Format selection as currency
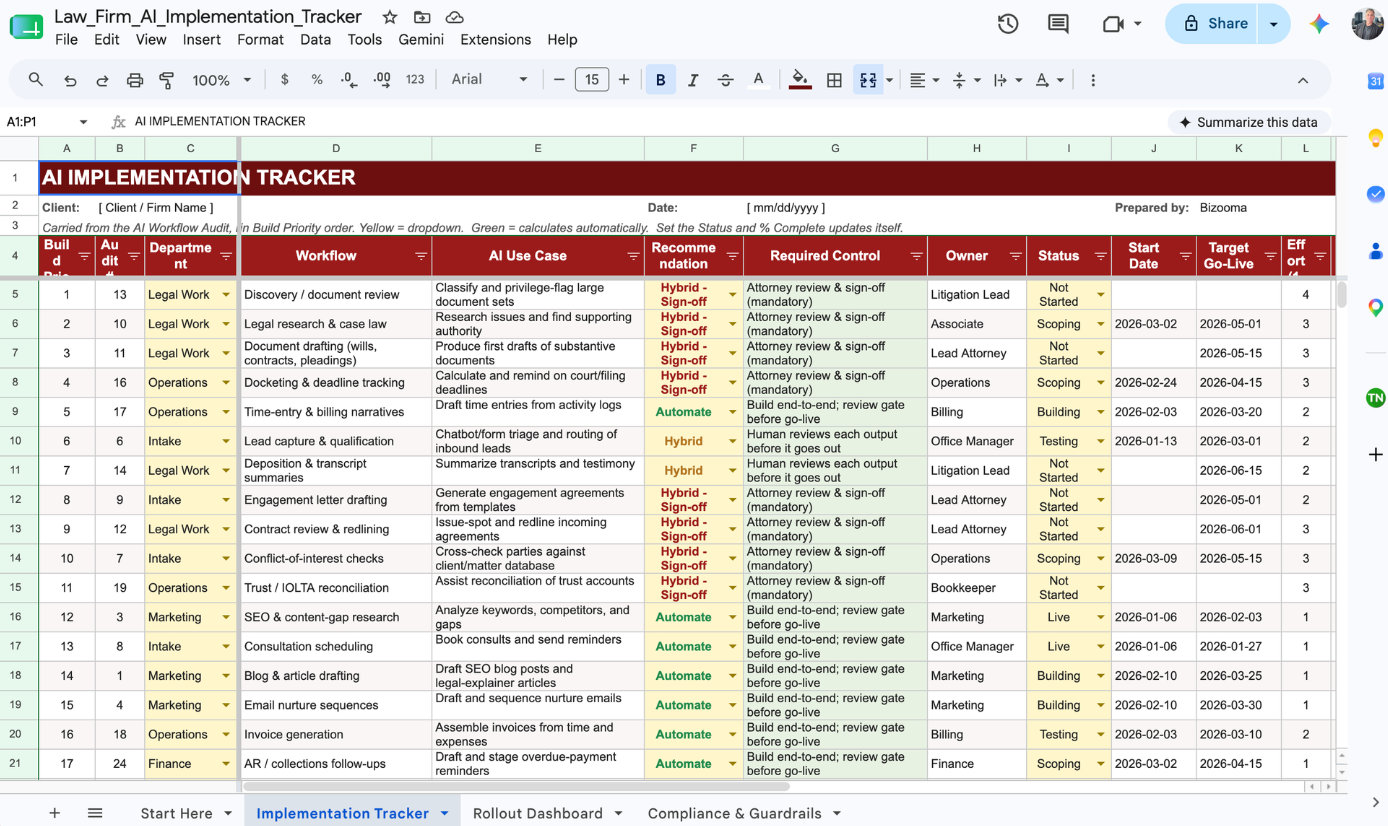1388x826 pixels. point(285,80)
